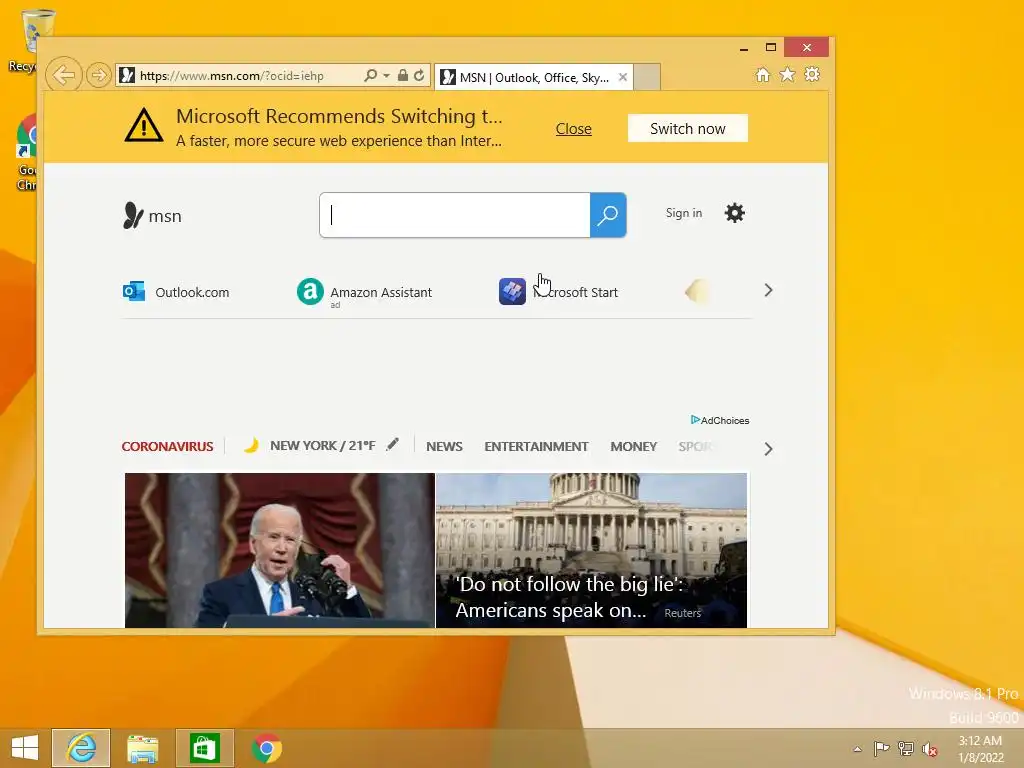This screenshot has width=1024, height=768.
Task: Click the browser Forward arrow button
Action: coord(99,75)
